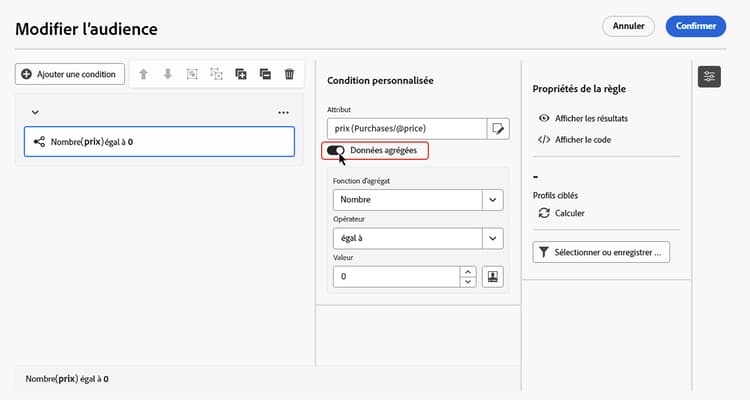
Task: Open the Opérateur dropdown set to égal à
Action: (492, 238)
